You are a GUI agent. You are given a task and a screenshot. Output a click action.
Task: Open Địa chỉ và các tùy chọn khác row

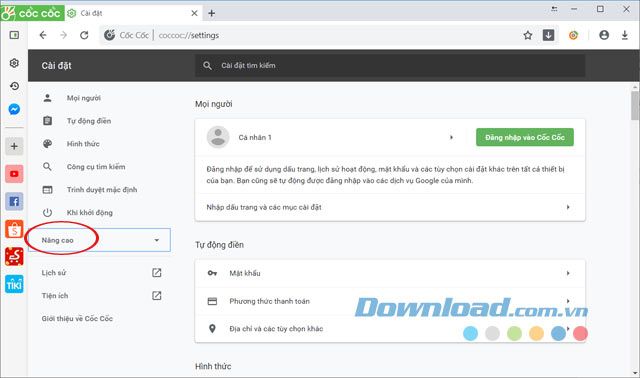pos(390,329)
